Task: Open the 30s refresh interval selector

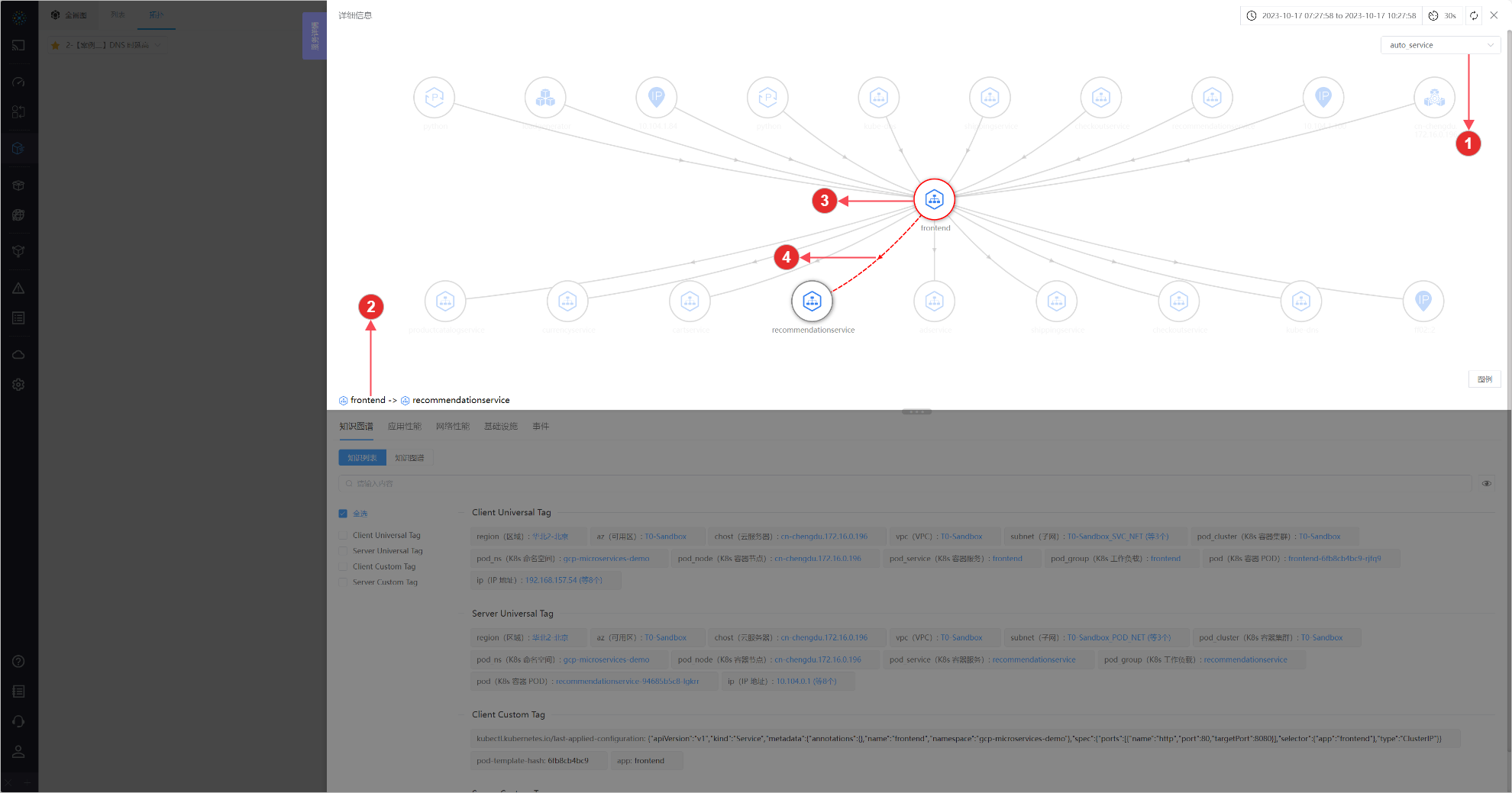Action: pyautogui.click(x=1443, y=15)
